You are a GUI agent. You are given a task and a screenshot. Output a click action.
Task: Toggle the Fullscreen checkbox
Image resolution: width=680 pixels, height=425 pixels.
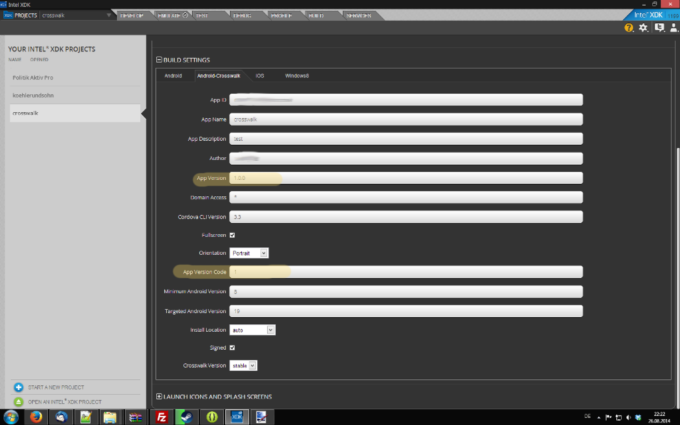click(232, 235)
